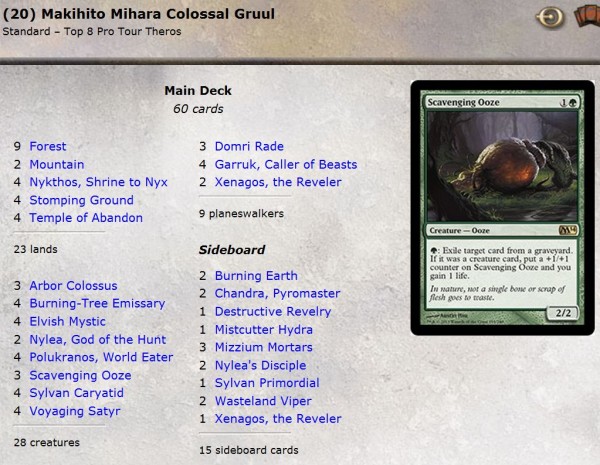600x465 pixels.
Task: View the Mizzium Mortars card link
Action: [x=264, y=347]
